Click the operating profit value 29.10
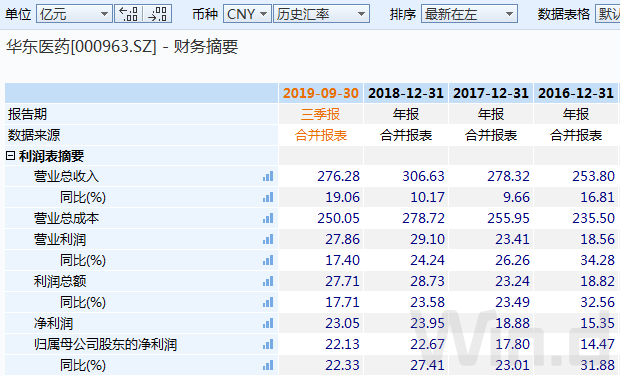Image resolution: width=620 pixels, height=376 pixels. (427, 239)
